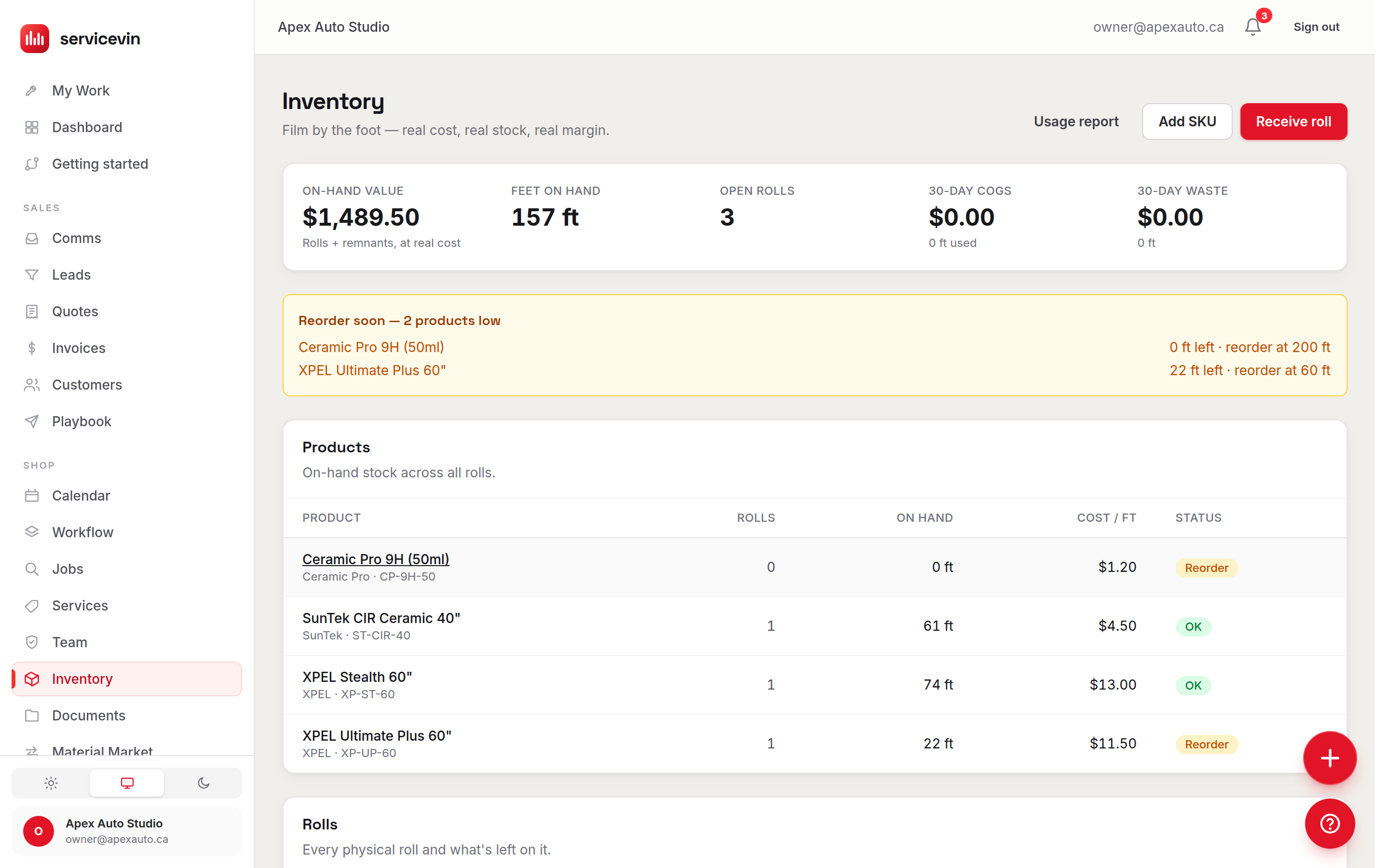The height and width of the screenshot is (868, 1389).
Task: Click the ON HAND column header
Action: coord(925,518)
